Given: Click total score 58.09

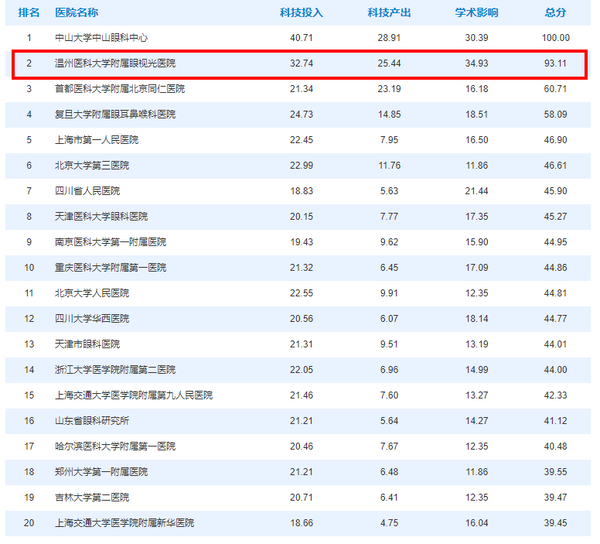Looking at the screenshot, I should click(556, 114).
